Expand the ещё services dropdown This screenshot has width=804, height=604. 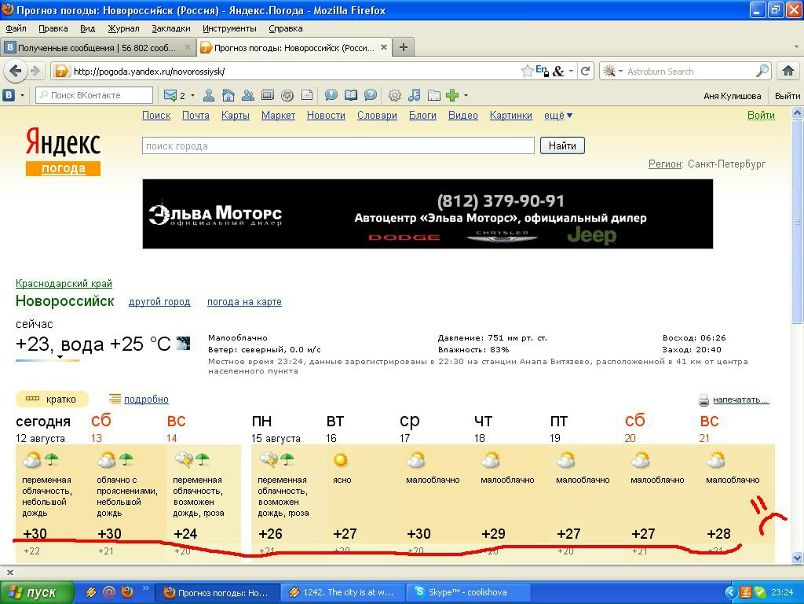coord(558,116)
